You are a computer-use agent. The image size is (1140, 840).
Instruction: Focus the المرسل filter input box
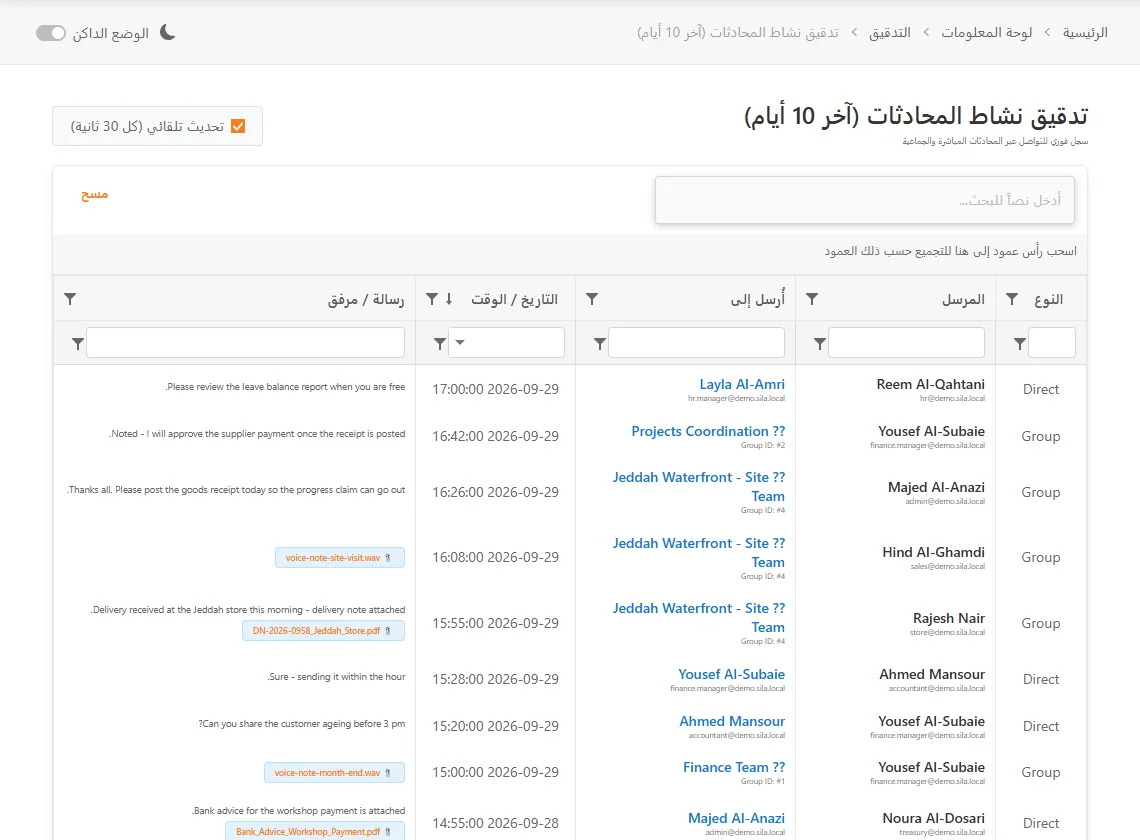(907, 343)
